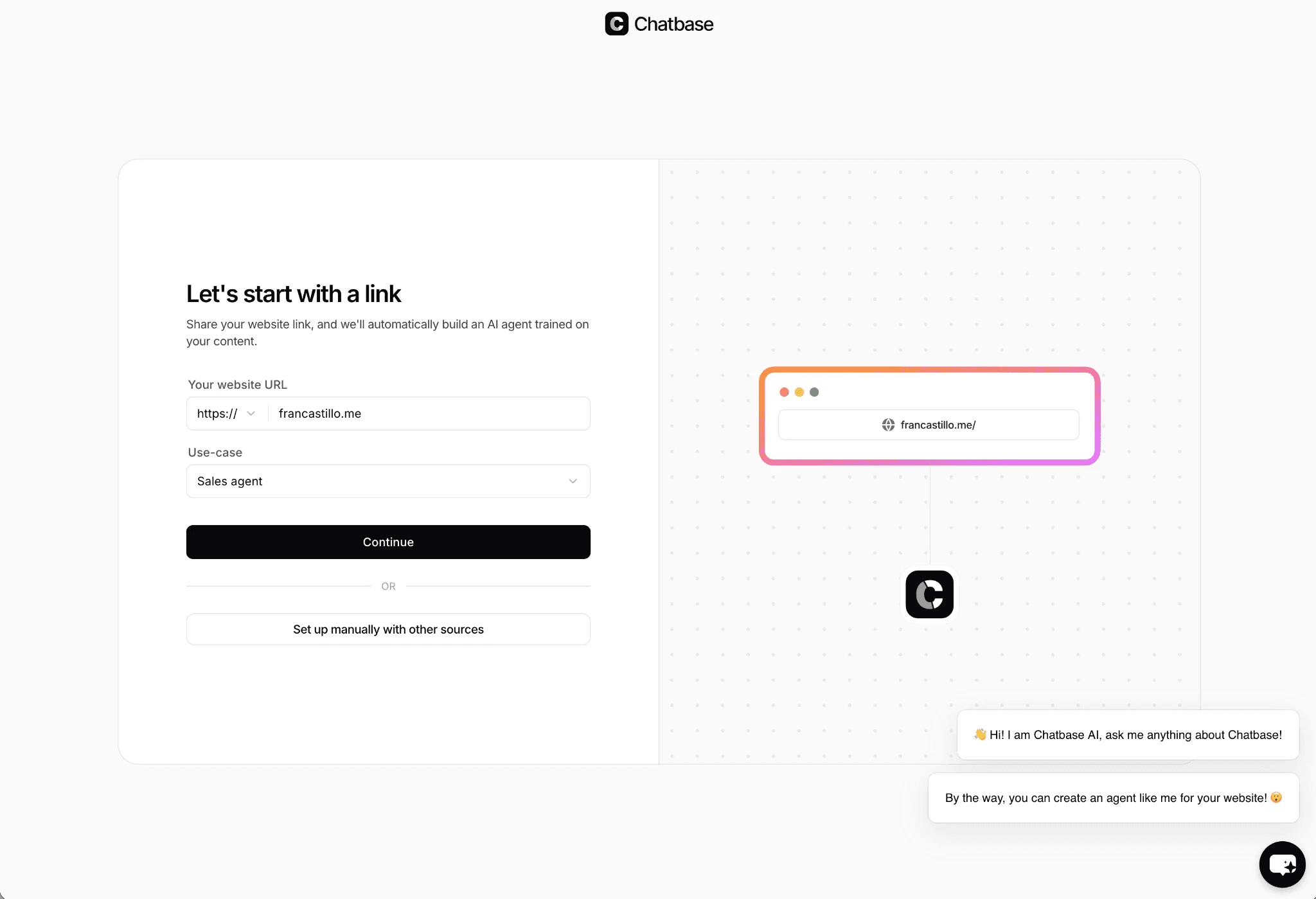Click the gray dot in browser preview
The height and width of the screenshot is (899, 1316).
point(814,392)
